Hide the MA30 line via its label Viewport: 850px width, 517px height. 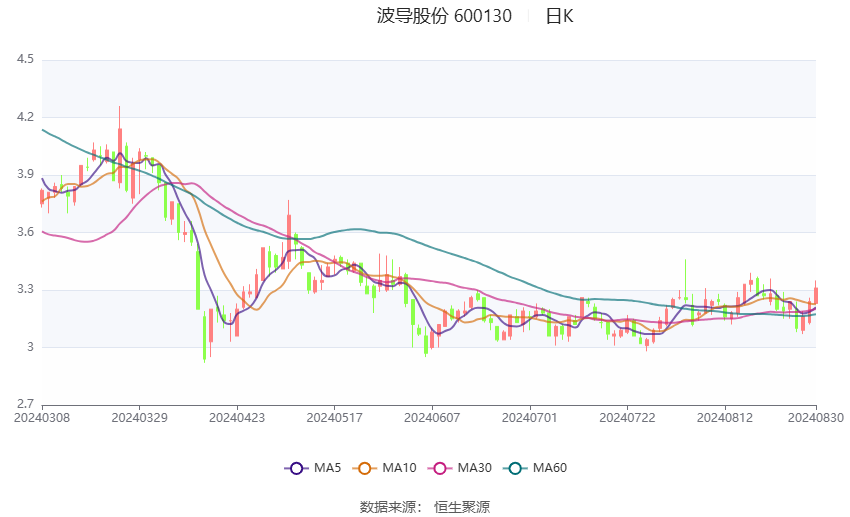point(474,467)
